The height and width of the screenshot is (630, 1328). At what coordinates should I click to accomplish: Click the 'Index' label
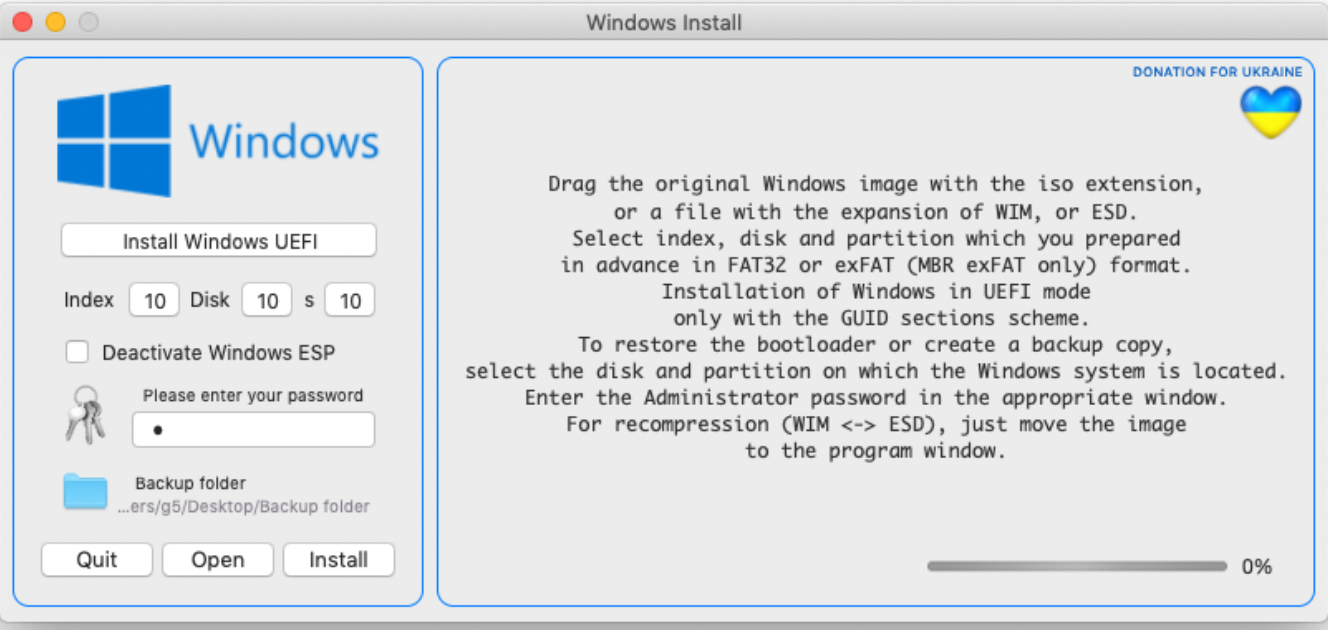coord(89,300)
